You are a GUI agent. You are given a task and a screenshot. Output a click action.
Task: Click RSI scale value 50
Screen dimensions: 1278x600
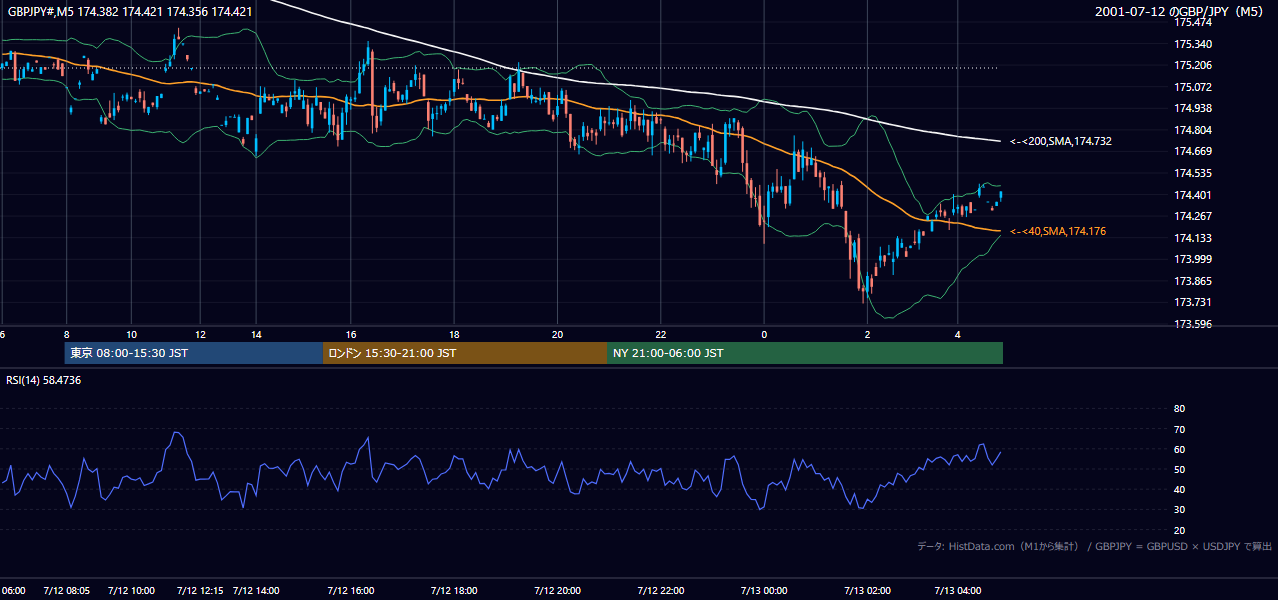(x=1179, y=469)
